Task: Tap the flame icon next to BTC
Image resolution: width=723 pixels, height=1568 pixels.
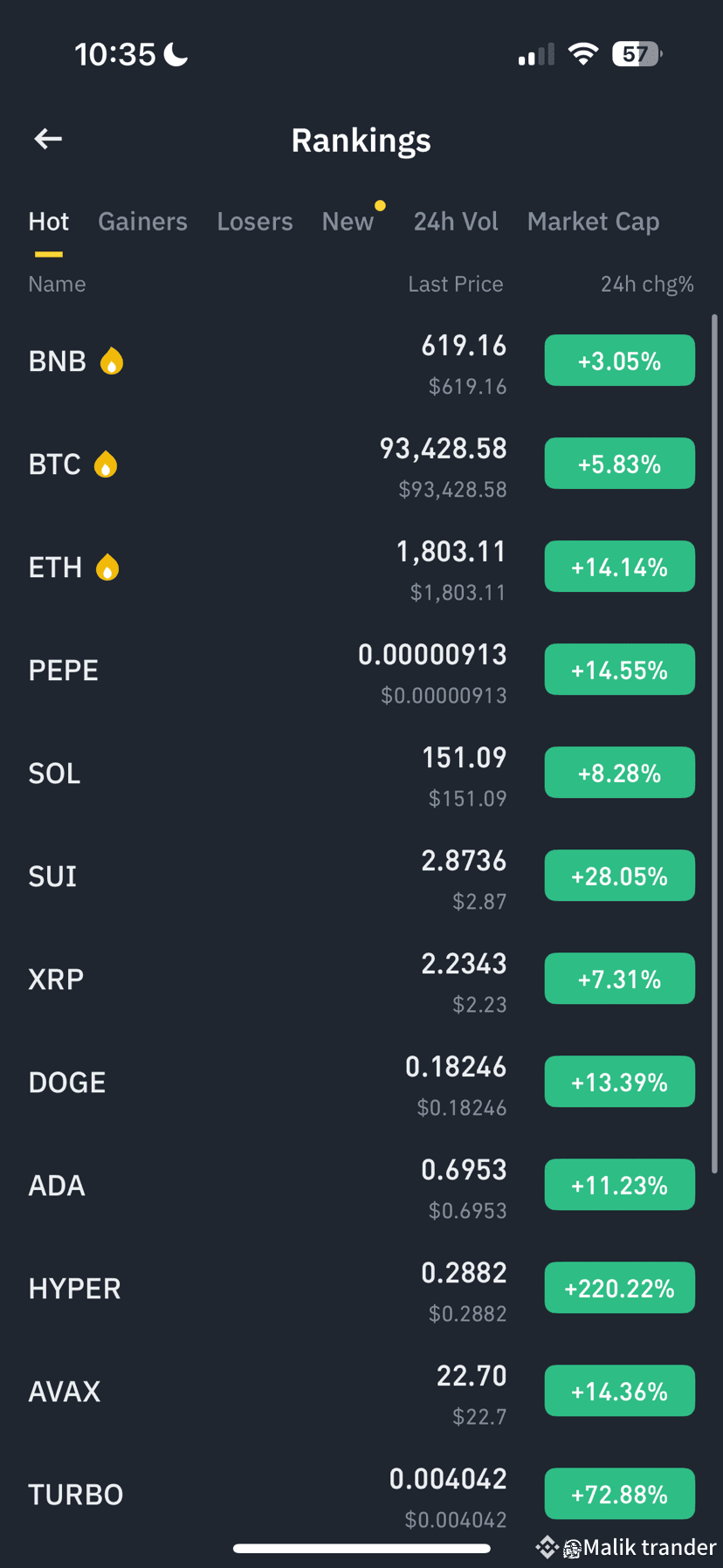Action: (106, 464)
